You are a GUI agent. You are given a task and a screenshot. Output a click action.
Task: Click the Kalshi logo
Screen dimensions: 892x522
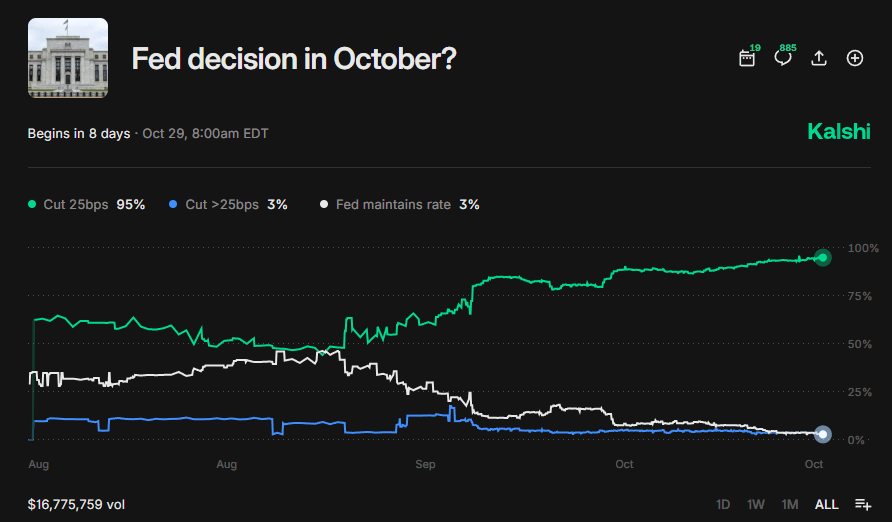[x=838, y=132]
